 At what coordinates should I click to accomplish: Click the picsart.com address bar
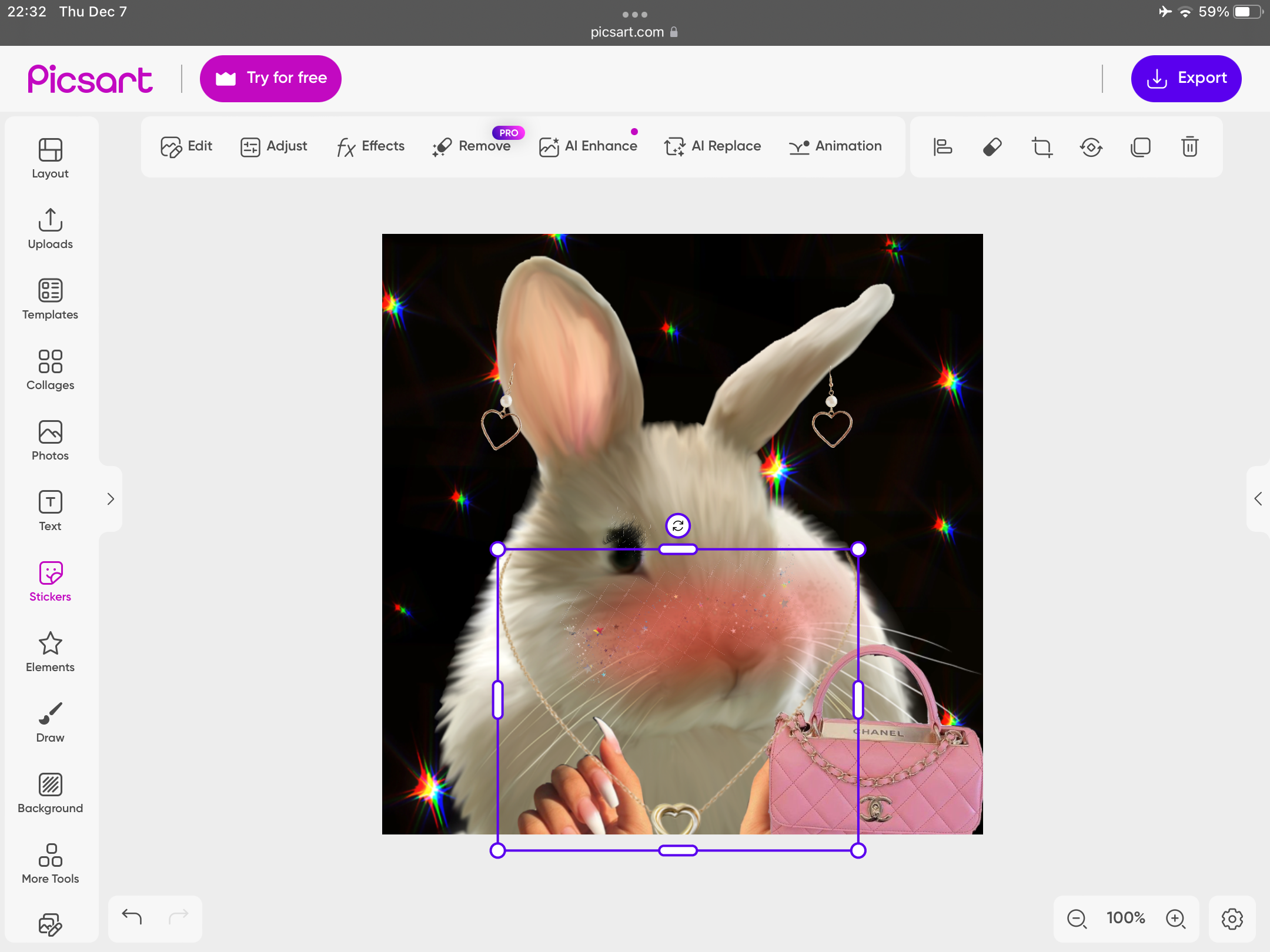coord(634,32)
